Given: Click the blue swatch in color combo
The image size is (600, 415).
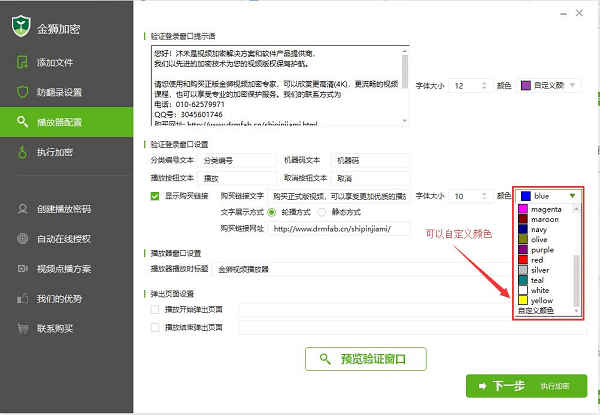Looking at the screenshot, I should coord(526,196).
